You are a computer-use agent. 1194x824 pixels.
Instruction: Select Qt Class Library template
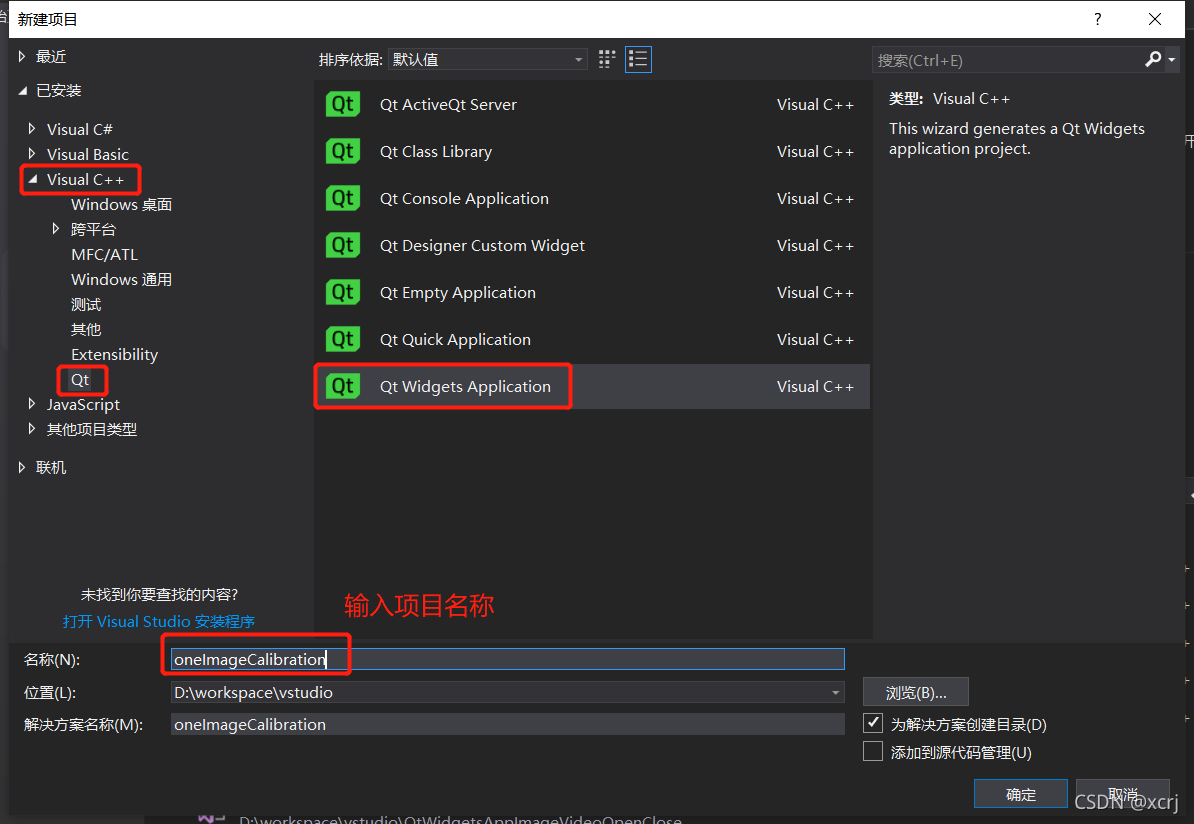tap(592, 152)
